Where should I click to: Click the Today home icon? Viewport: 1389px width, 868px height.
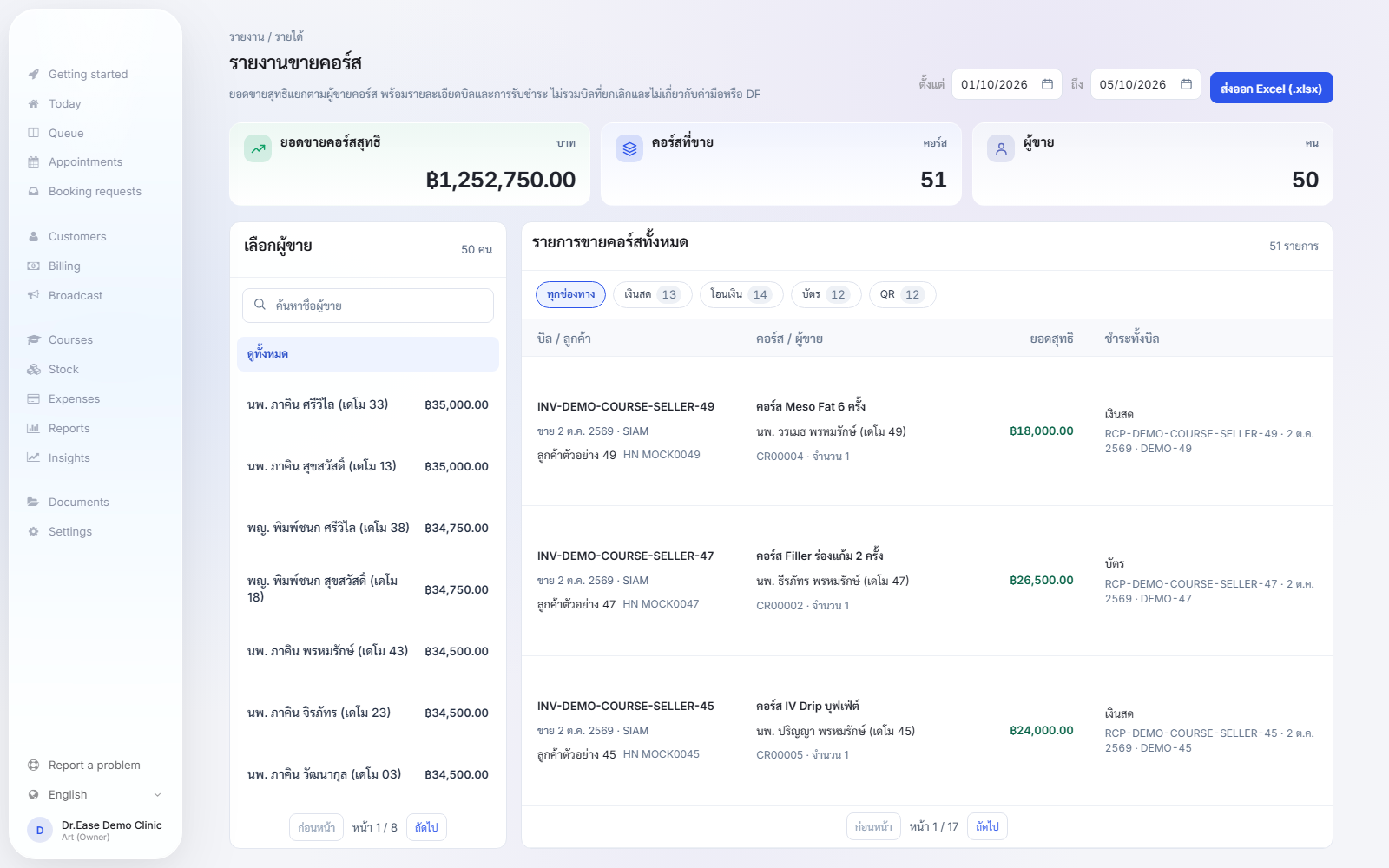point(33,104)
